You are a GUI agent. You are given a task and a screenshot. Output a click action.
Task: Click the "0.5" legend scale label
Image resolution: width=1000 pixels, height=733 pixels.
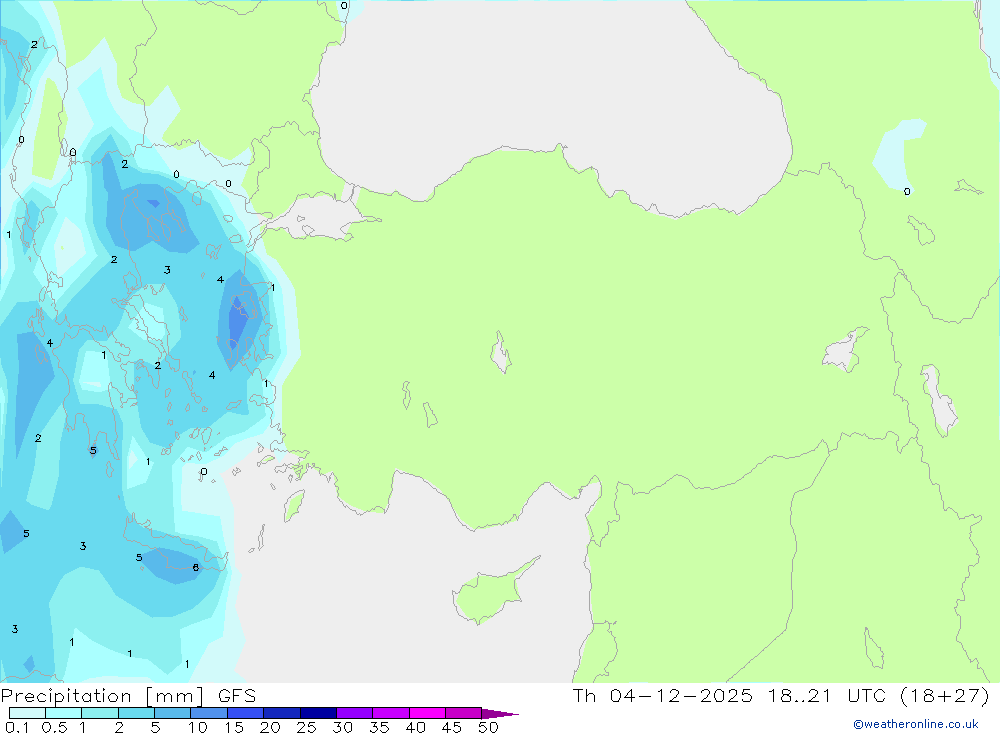pos(55,727)
